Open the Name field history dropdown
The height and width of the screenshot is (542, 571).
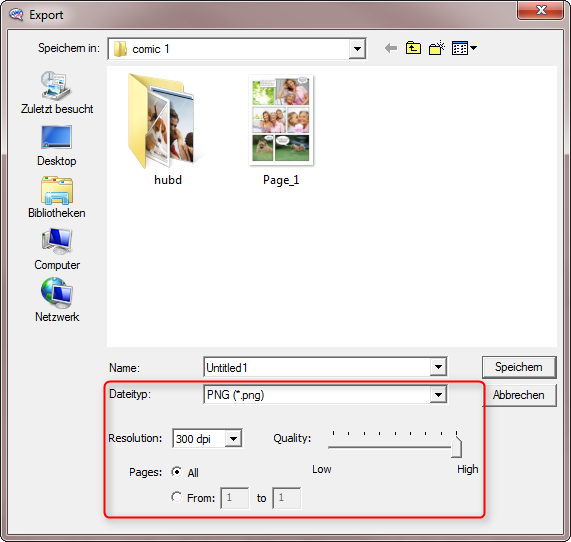pyautogui.click(x=438, y=367)
